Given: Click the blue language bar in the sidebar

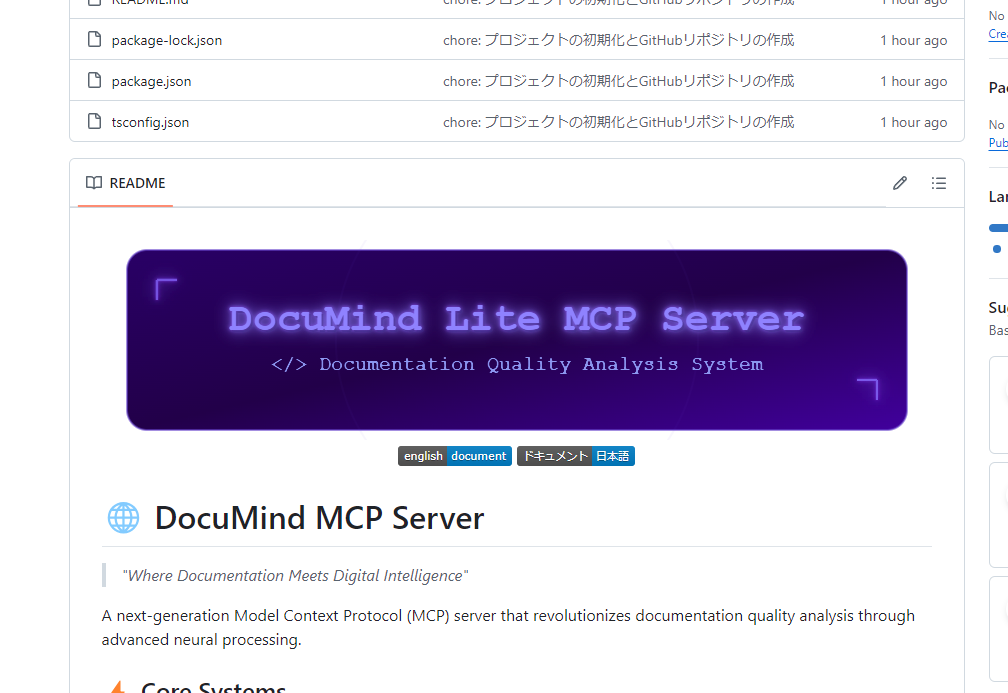Looking at the screenshot, I should tap(998, 228).
